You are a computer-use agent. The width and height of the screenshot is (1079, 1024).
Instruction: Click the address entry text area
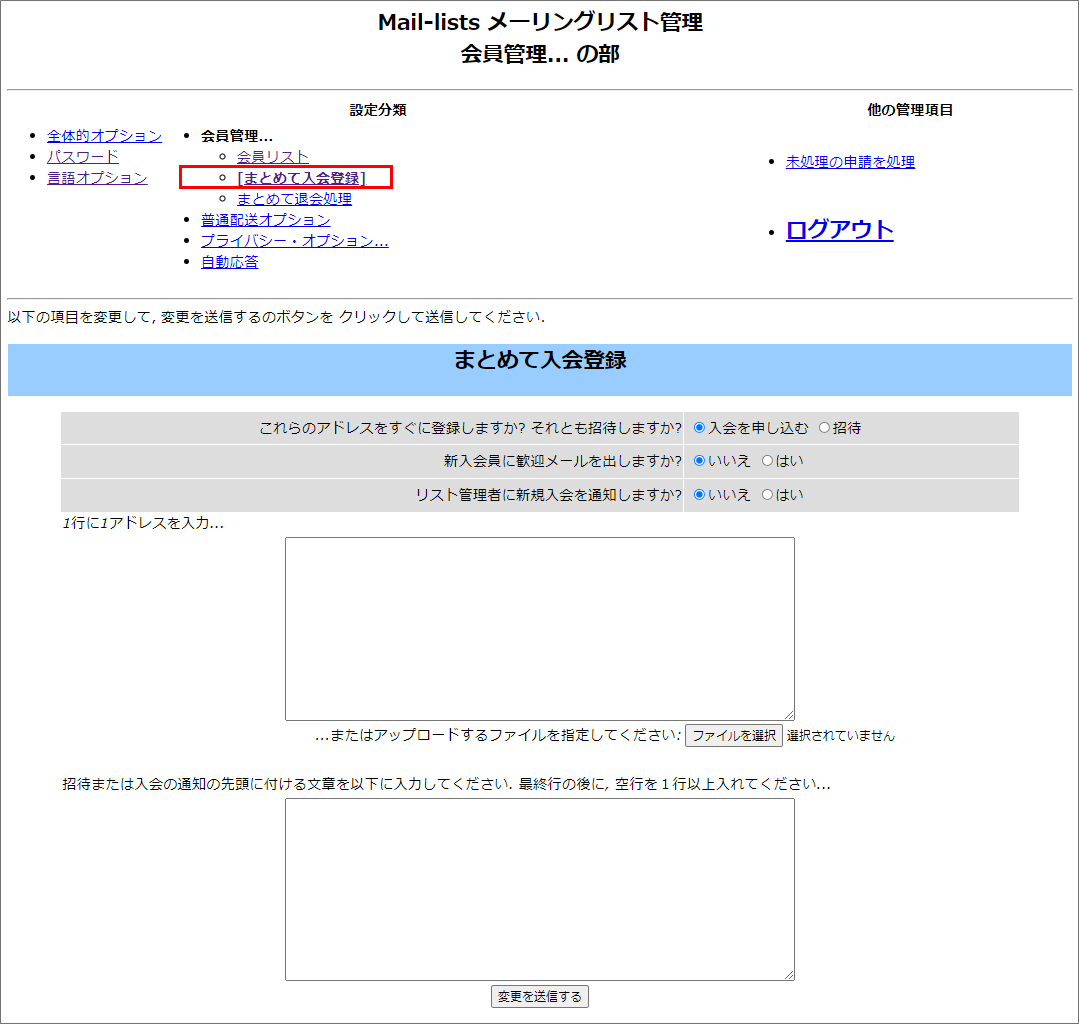539,628
